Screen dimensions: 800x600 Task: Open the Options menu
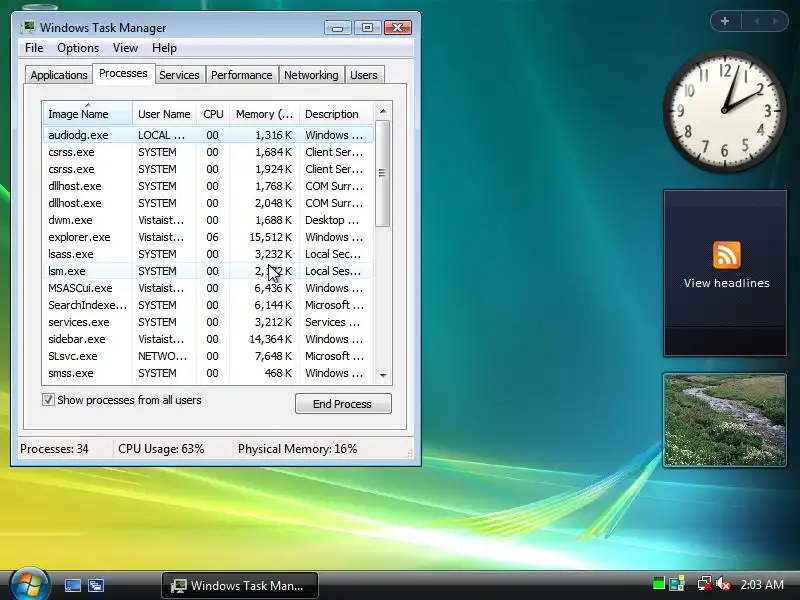click(78, 48)
